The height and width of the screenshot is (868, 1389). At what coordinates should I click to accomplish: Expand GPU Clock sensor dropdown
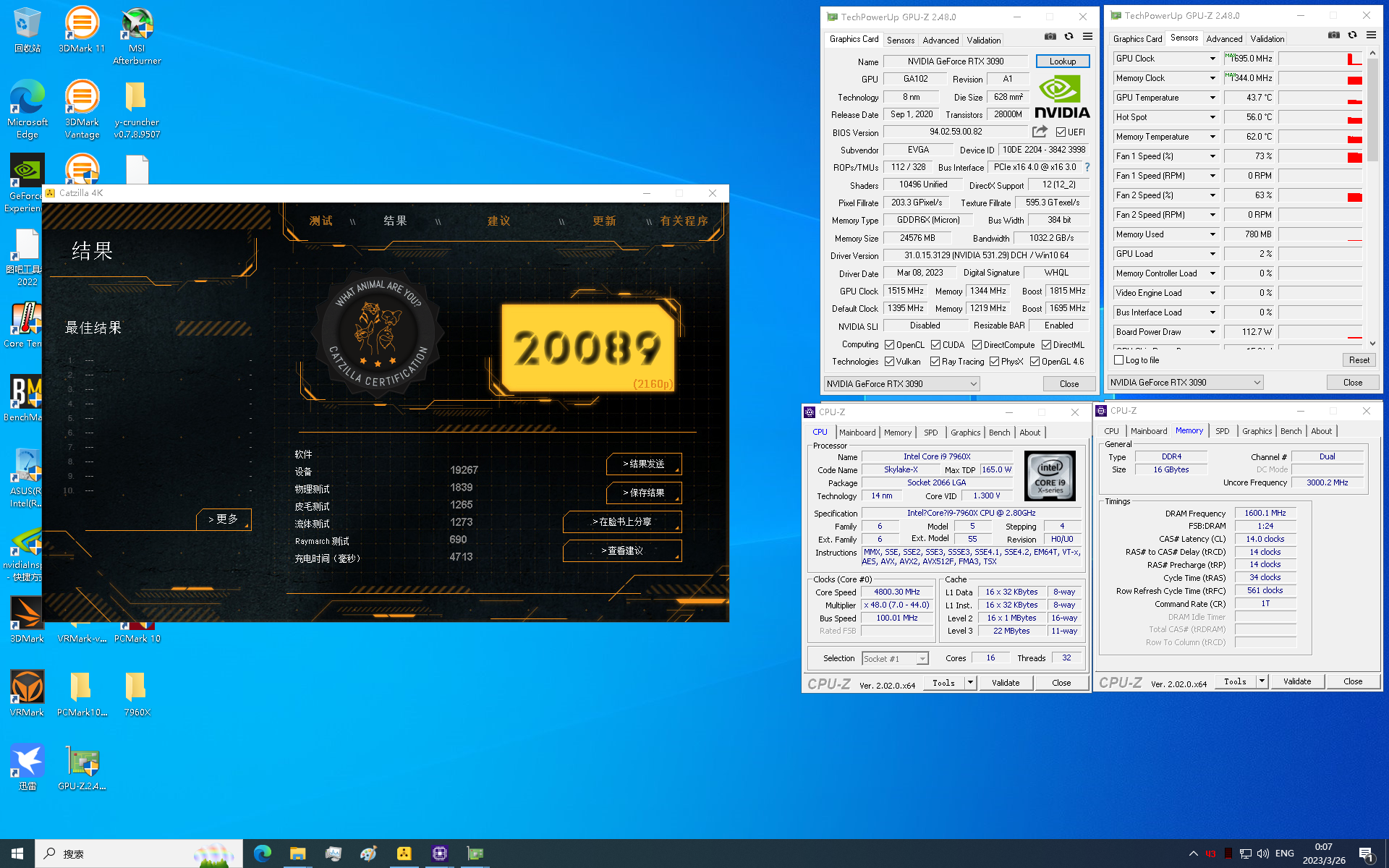(x=1212, y=59)
